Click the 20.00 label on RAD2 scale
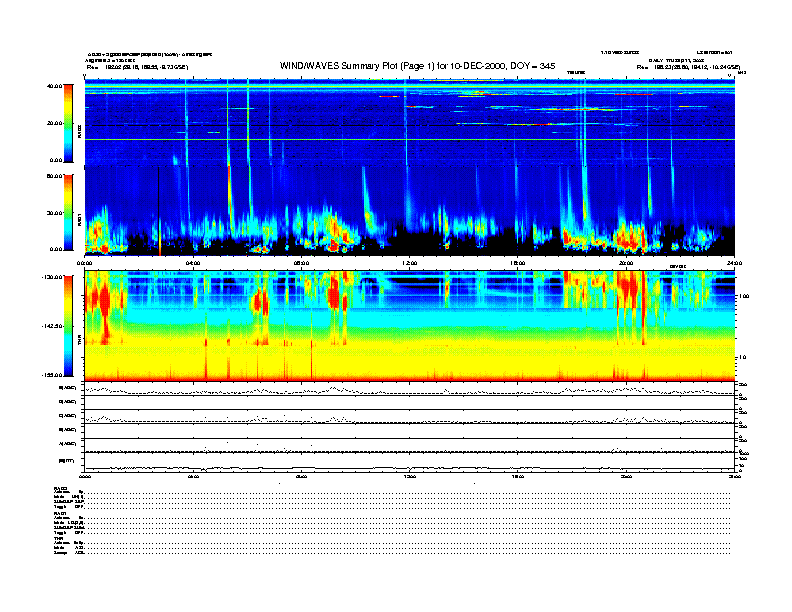Viewport: 792px width, 612px height. [x=54, y=123]
